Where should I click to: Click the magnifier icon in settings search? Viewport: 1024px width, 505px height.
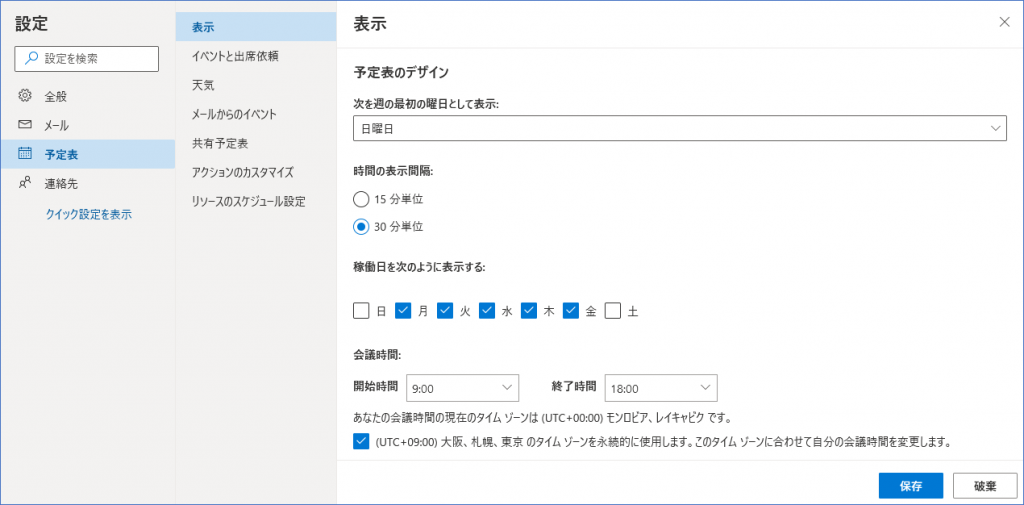(x=31, y=58)
